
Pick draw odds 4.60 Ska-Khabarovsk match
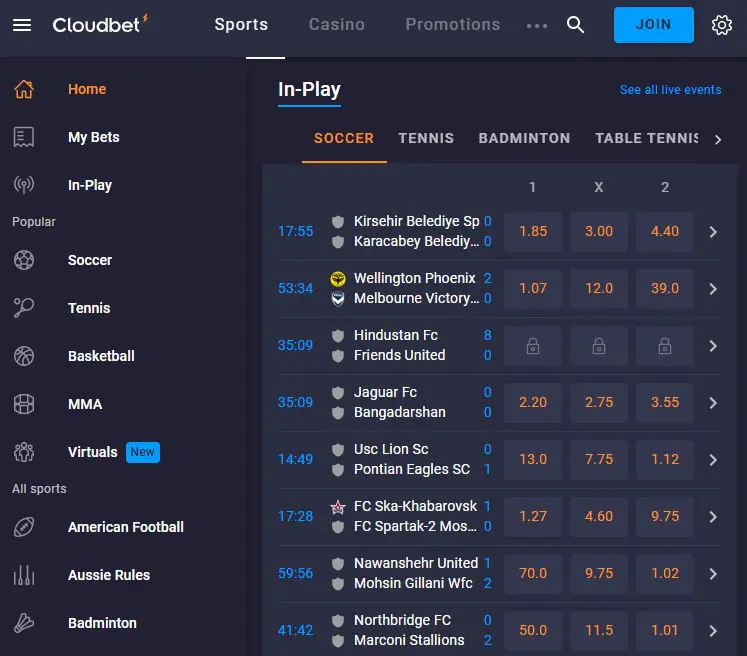(x=599, y=516)
